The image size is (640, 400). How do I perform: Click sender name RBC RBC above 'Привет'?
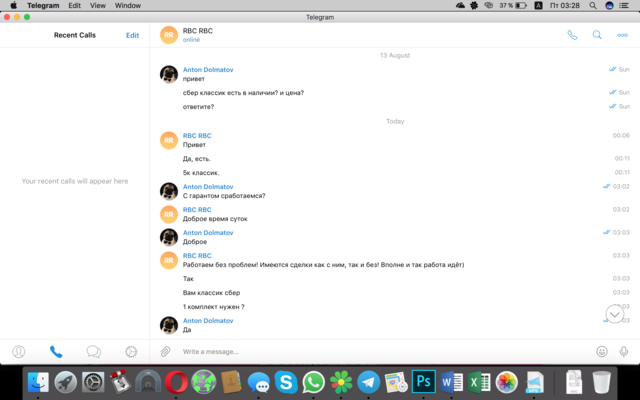click(x=197, y=136)
